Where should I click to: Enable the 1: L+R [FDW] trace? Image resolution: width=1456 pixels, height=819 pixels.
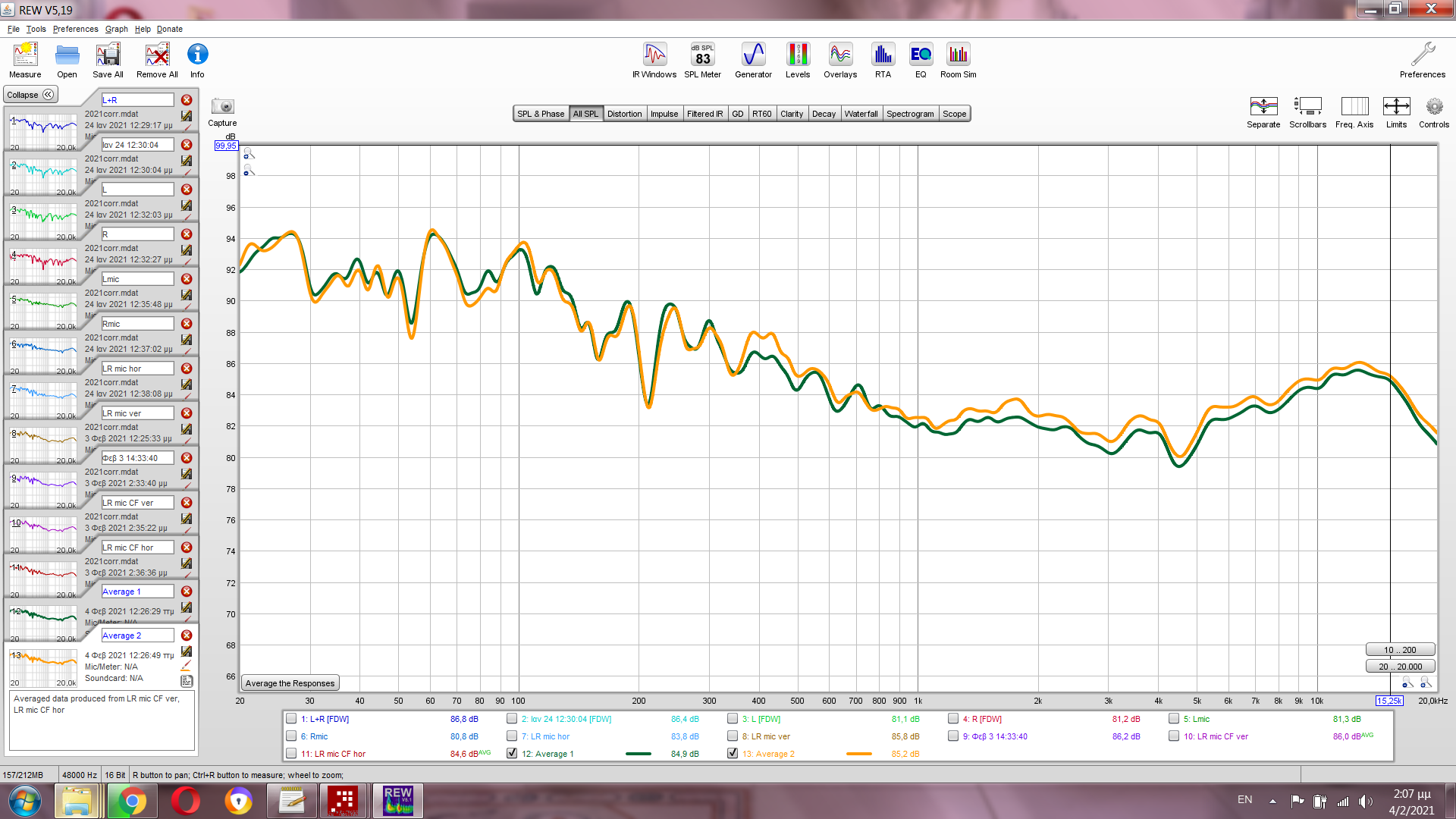click(x=291, y=718)
